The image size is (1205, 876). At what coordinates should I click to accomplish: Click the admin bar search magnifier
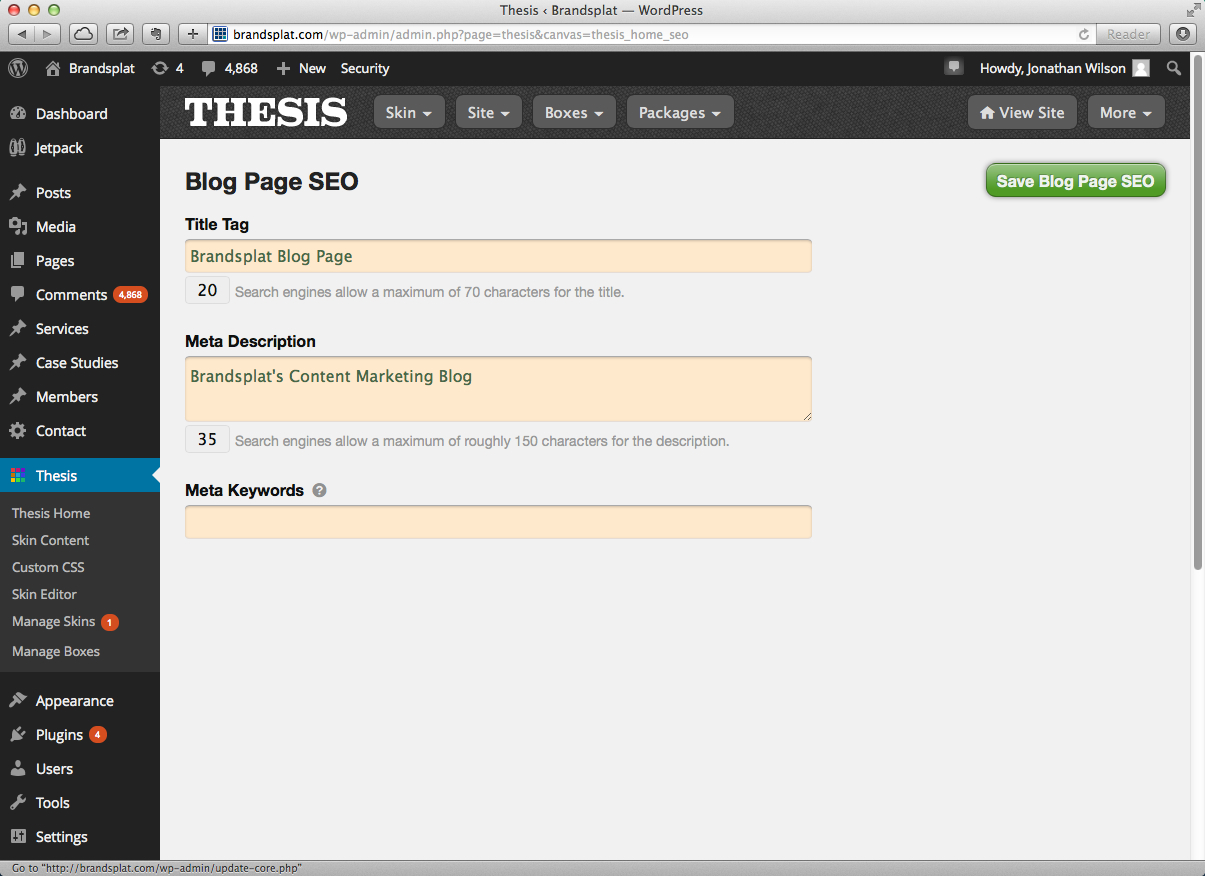(1174, 68)
